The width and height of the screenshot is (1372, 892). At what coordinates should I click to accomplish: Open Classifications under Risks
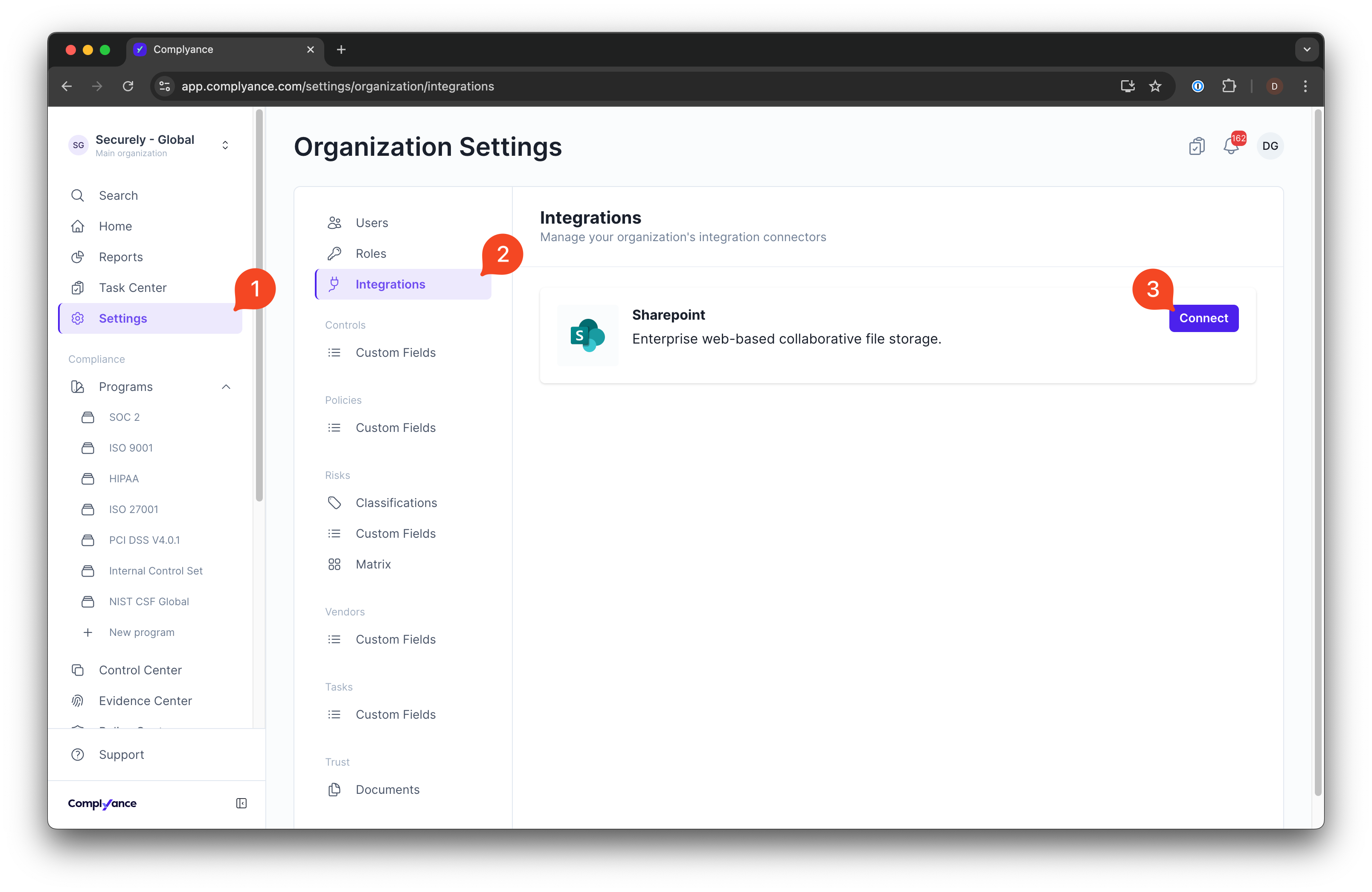404,503
